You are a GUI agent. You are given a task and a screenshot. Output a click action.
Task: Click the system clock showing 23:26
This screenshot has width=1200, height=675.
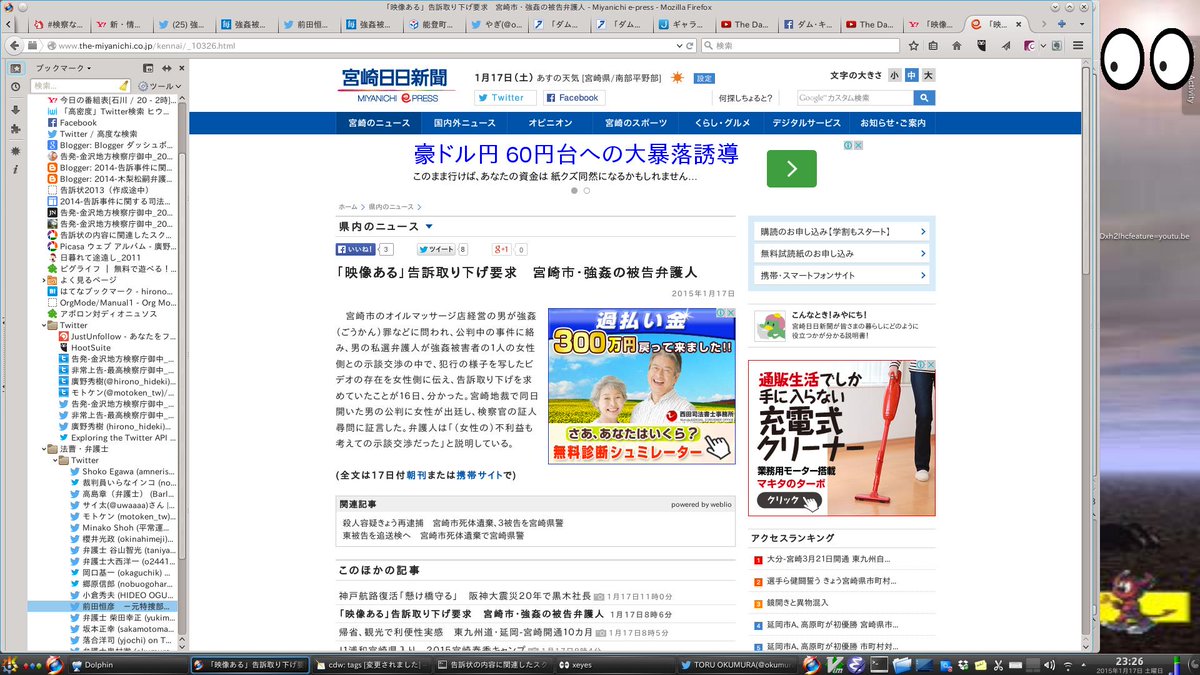1129,661
